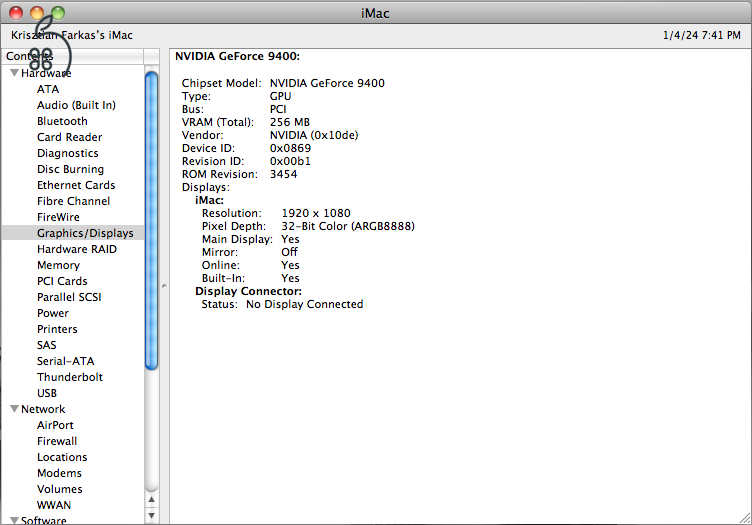This screenshot has height=525, width=752.
Task: Click the Software category label
Action: tap(44, 520)
